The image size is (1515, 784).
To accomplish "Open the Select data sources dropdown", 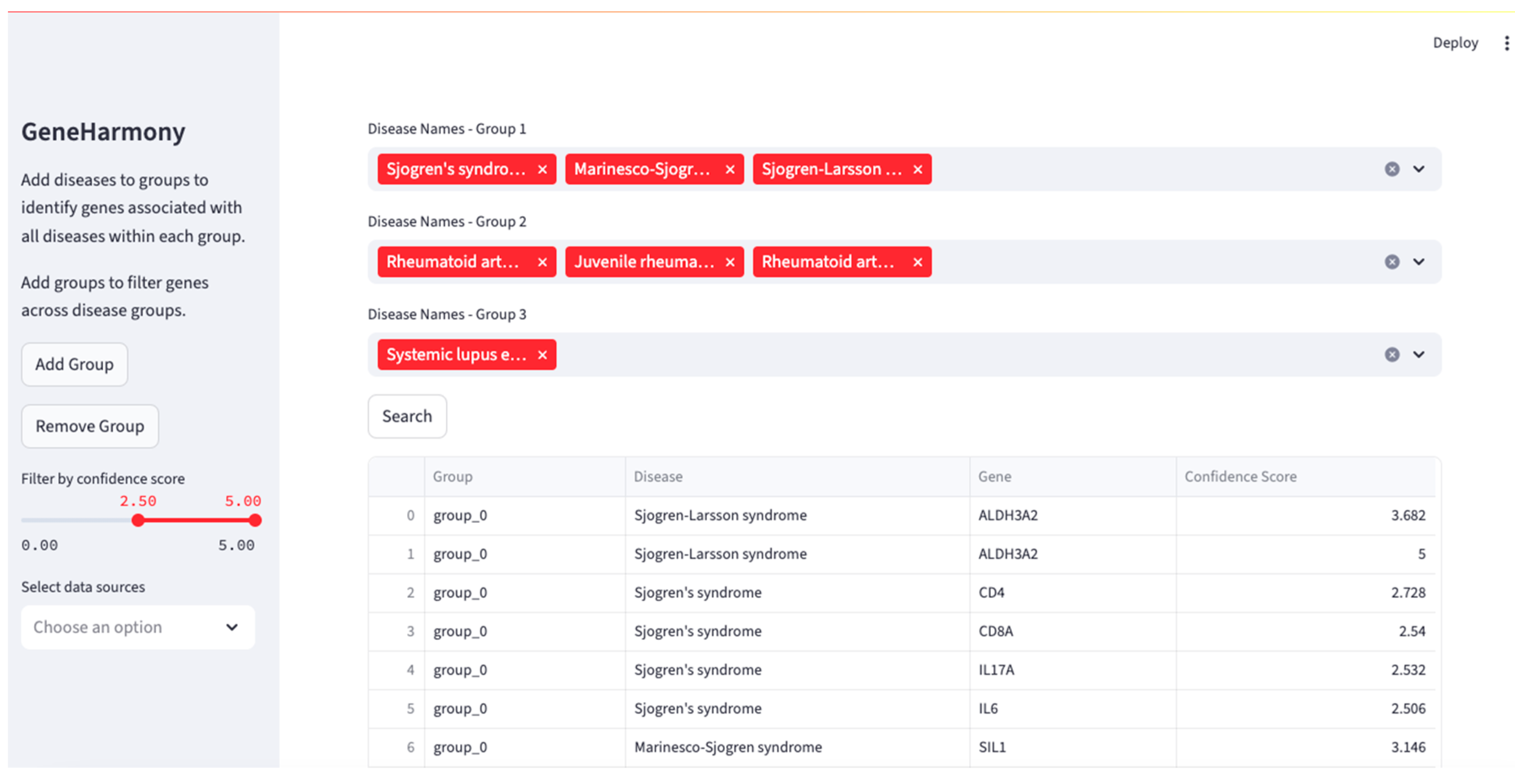I will tap(138, 627).
